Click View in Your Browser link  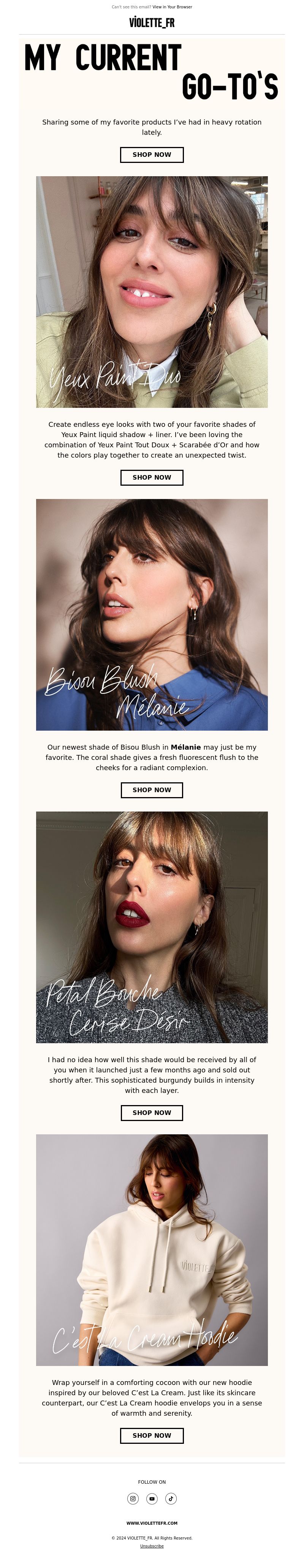(x=172, y=7)
